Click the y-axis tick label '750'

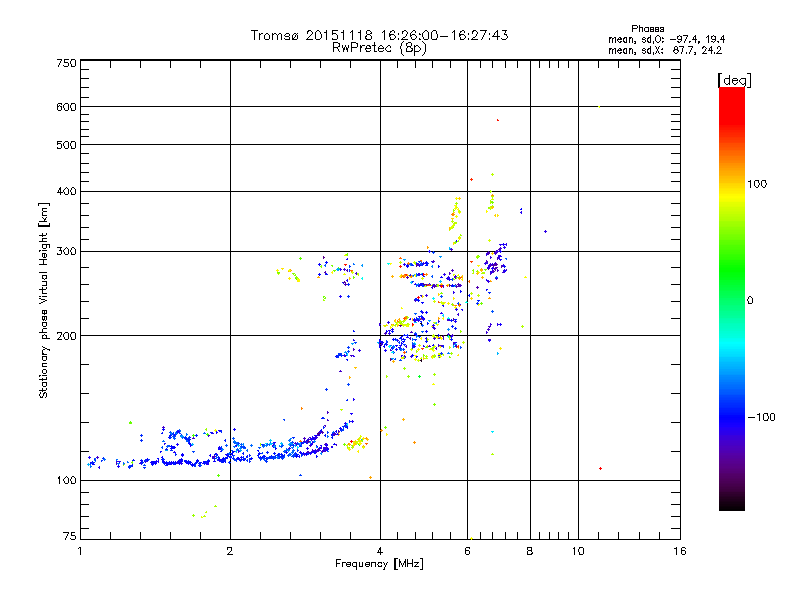coord(66,63)
